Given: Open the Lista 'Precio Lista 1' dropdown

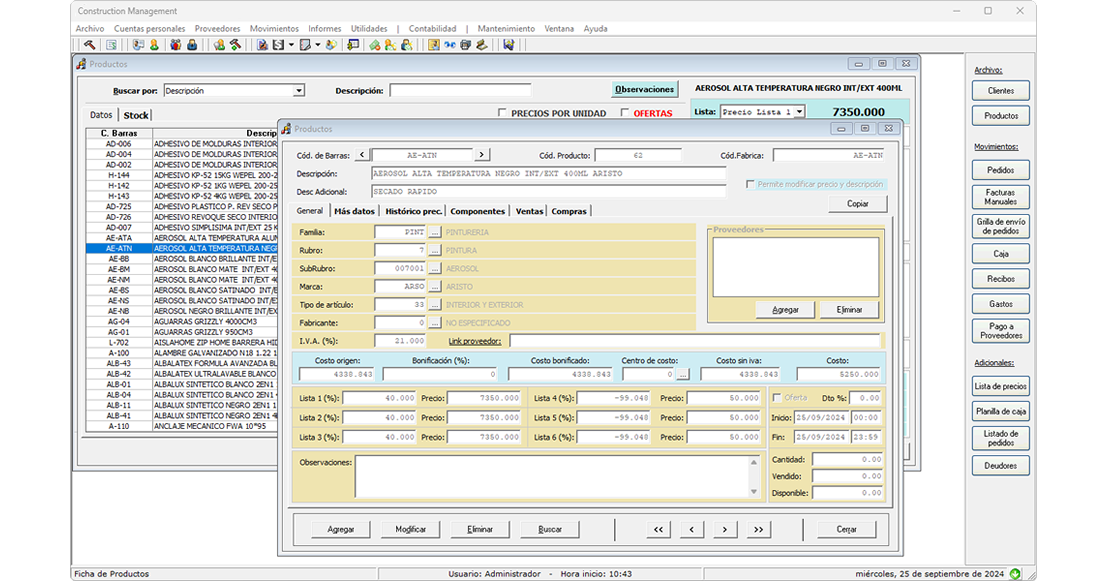Looking at the screenshot, I should (x=799, y=111).
